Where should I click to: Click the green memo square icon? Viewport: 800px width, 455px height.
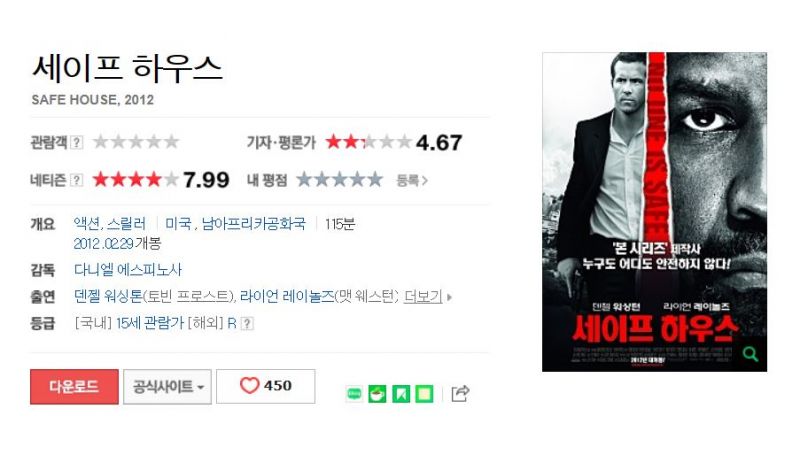(424, 394)
